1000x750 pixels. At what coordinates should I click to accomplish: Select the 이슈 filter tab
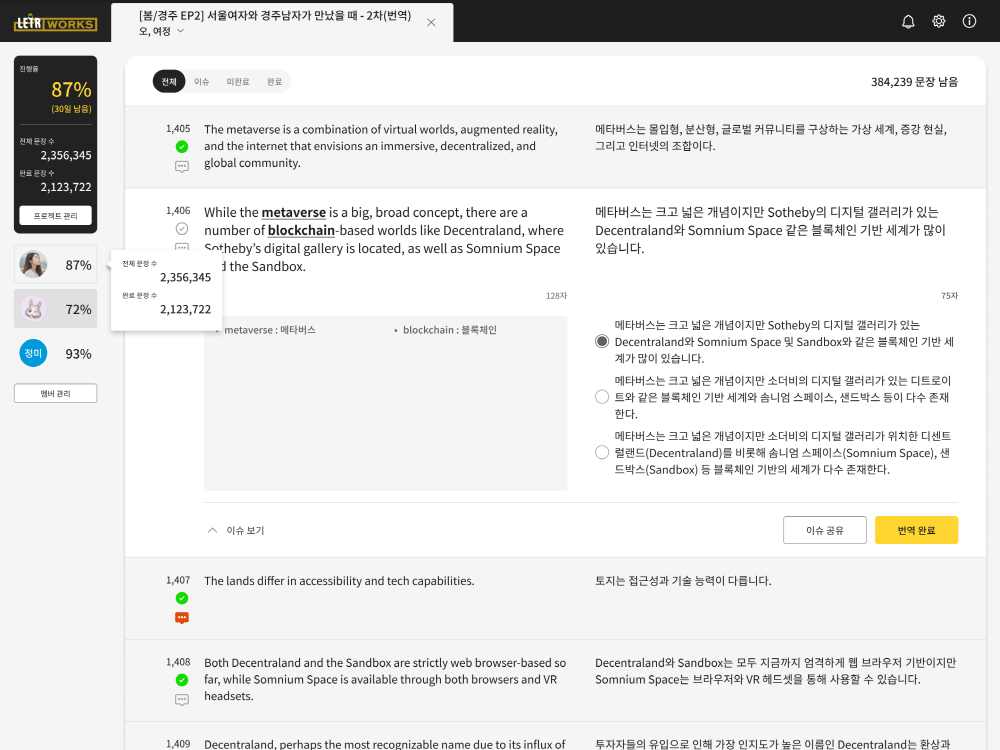click(202, 82)
